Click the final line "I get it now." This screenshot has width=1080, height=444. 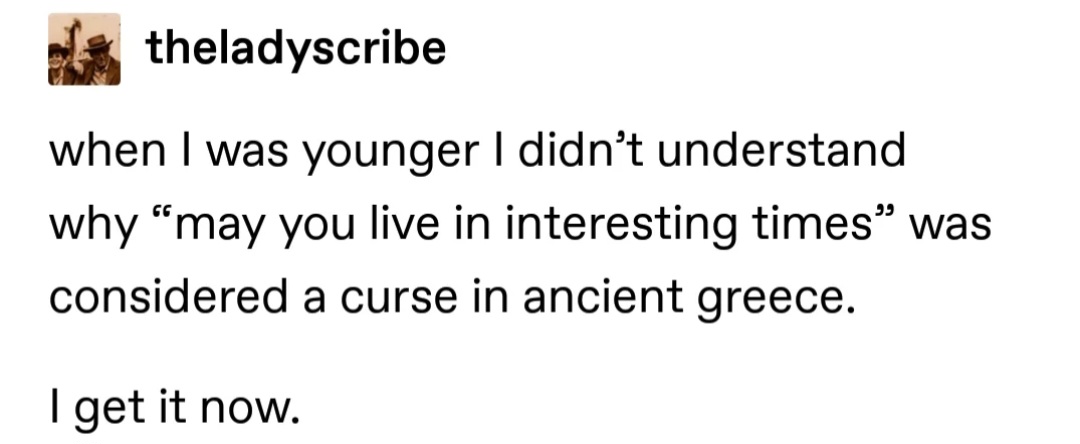(174, 406)
